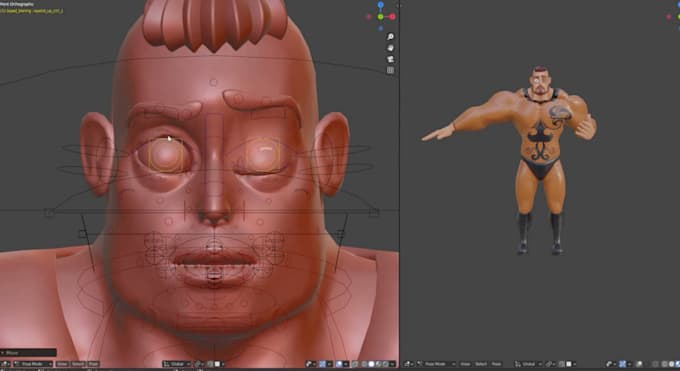Viewport: 680px width, 371px height.
Task: Open View menu in right viewport header
Action: pyautogui.click(x=465, y=364)
